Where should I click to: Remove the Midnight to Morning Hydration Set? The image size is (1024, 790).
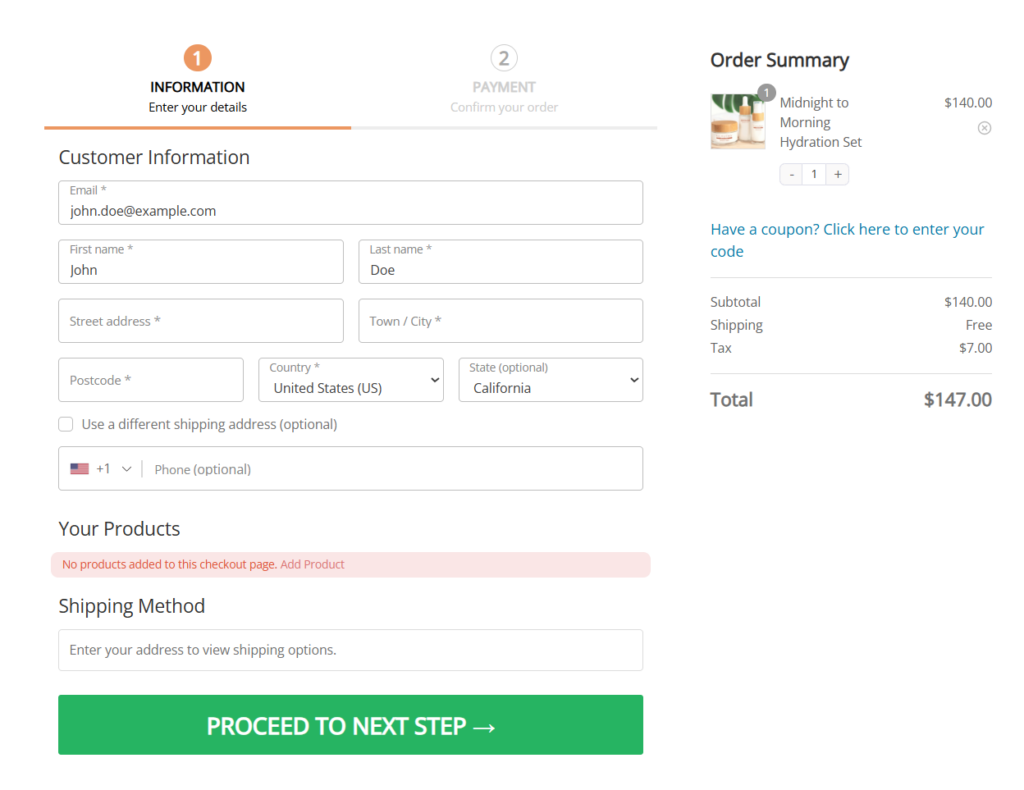click(984, 127)
